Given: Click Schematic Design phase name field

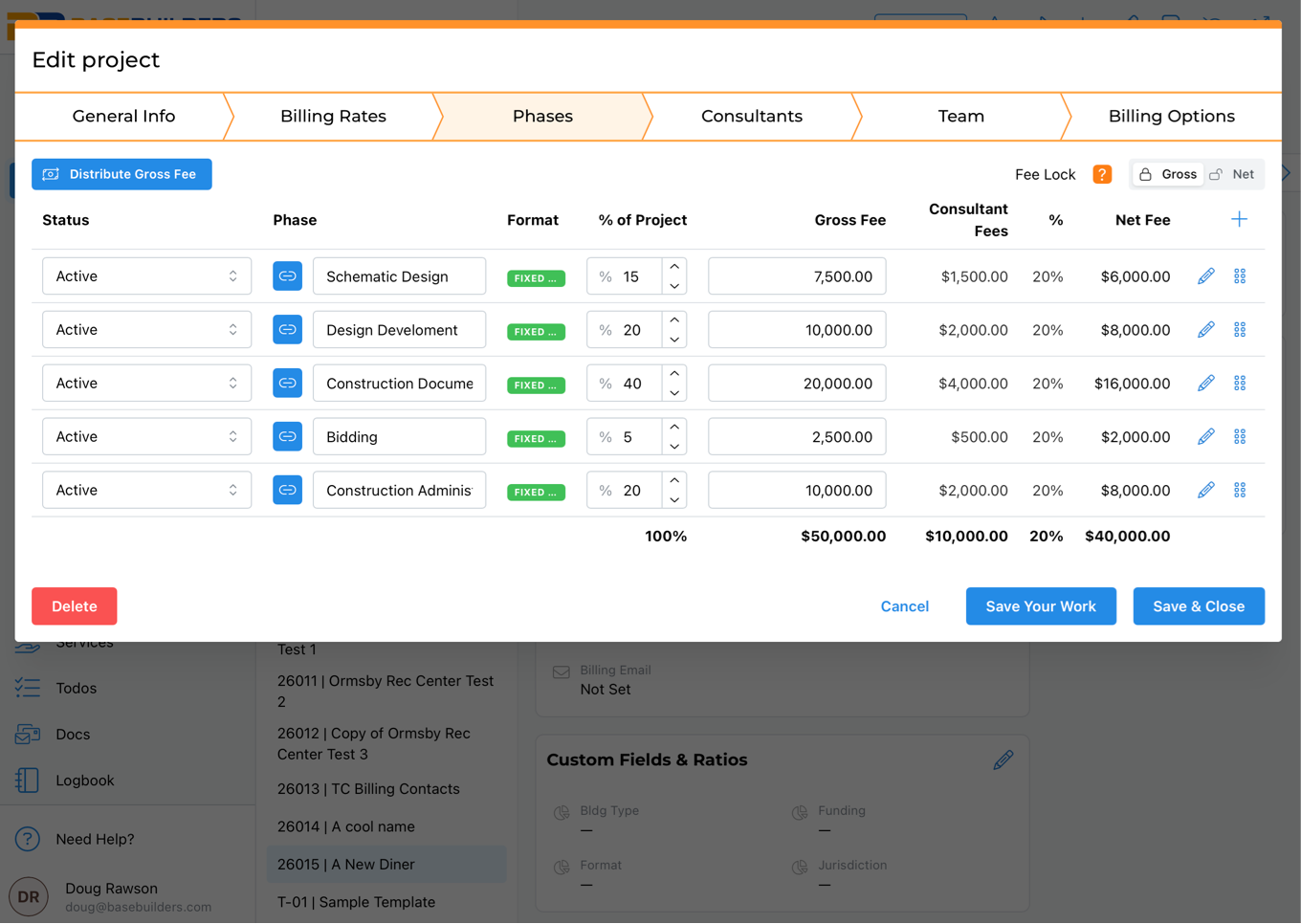Looking at the screenshot, I should (x=399, y=276).
